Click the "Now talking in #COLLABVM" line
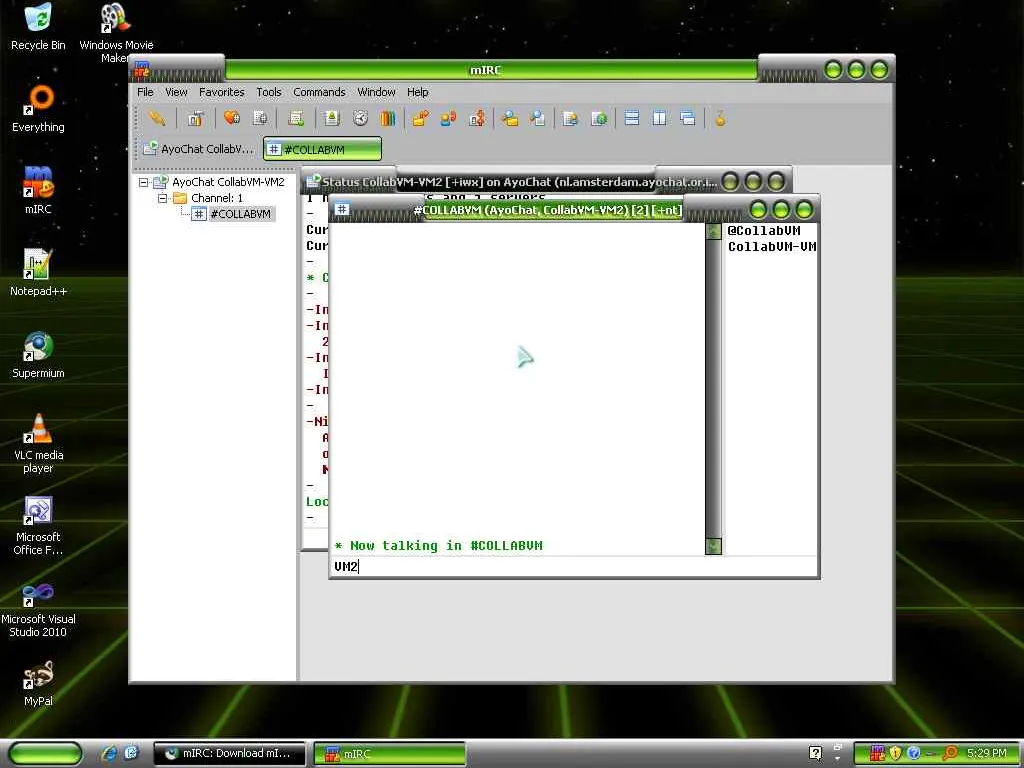1024x768 pixels. [x=438, y=545]
